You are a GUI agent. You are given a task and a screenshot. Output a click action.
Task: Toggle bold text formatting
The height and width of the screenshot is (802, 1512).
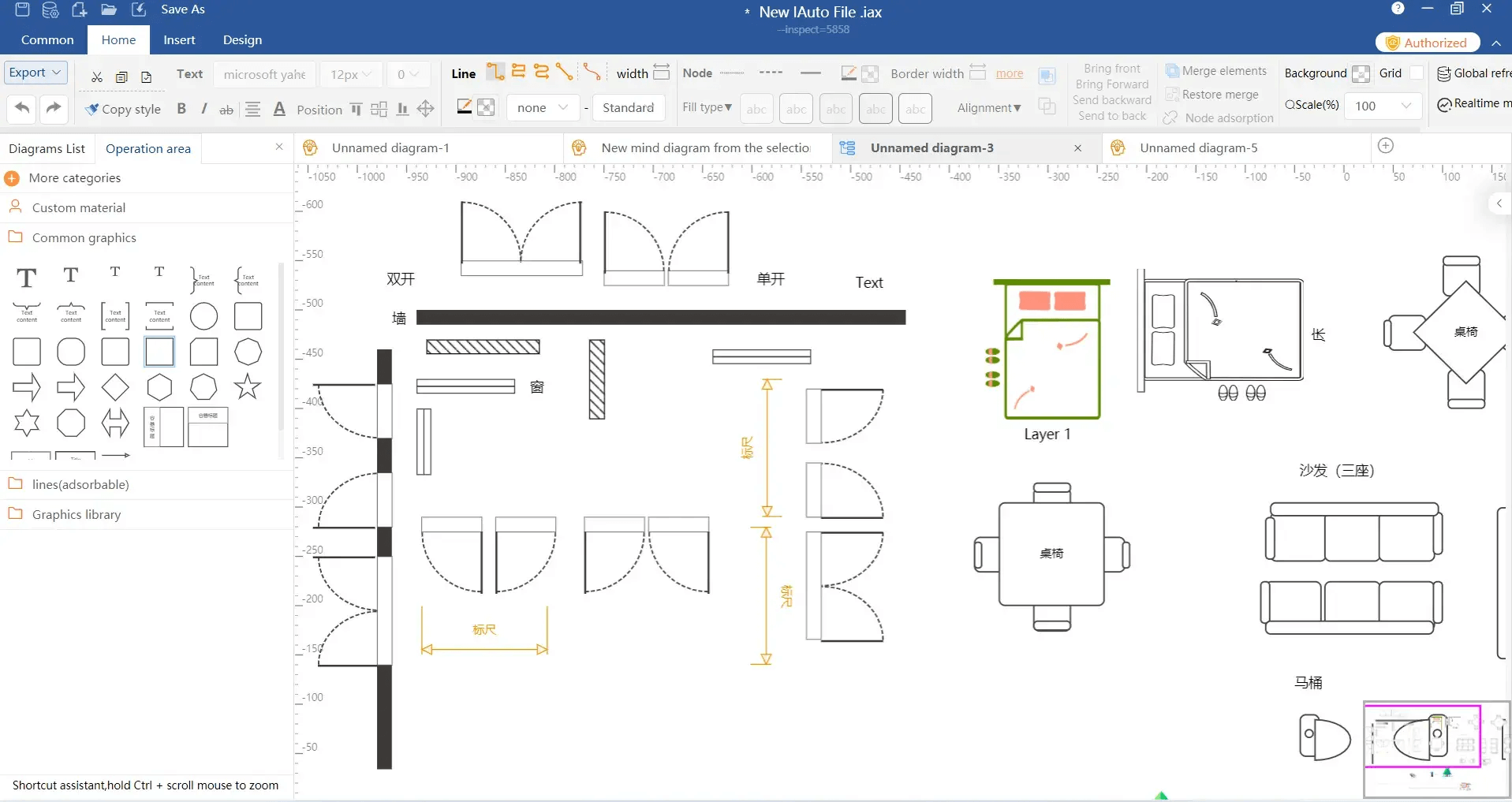(181, 109)
